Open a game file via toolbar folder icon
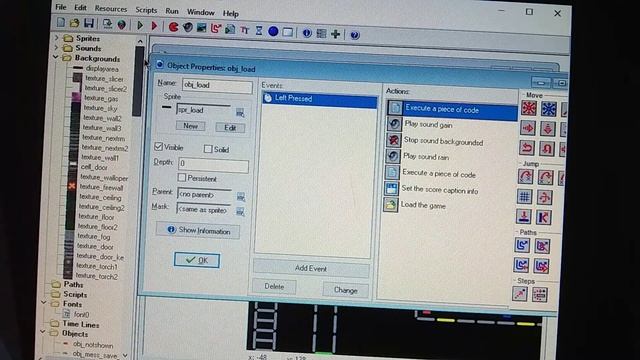This screenshot has height=360, width=640. (x=74, y=23)
